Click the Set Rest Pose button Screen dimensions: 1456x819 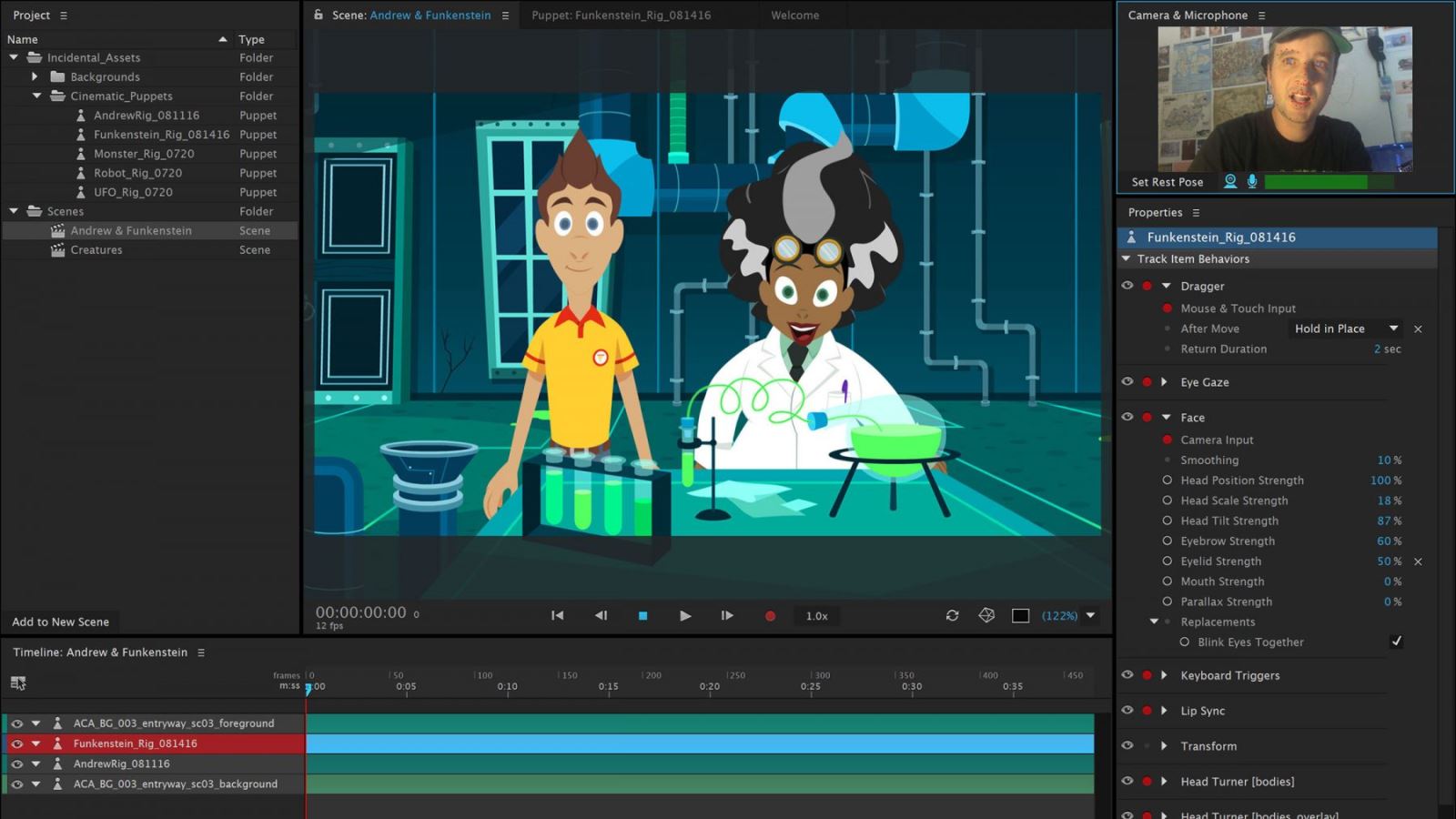(1167, 182)
